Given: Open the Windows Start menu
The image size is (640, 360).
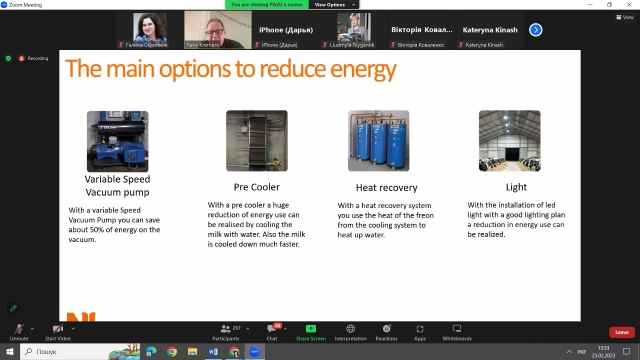Looking at the screenshot, I should (x=10, y=351).
